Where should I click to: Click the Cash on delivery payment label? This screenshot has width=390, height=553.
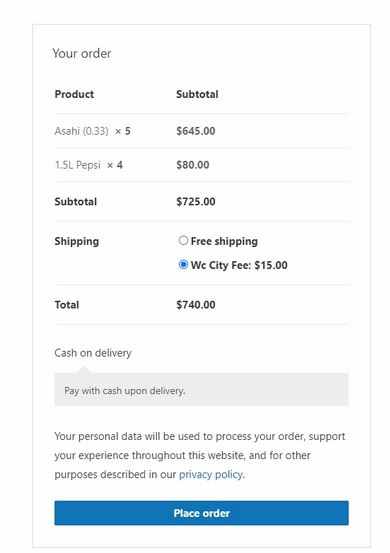(x=93, y=353)
